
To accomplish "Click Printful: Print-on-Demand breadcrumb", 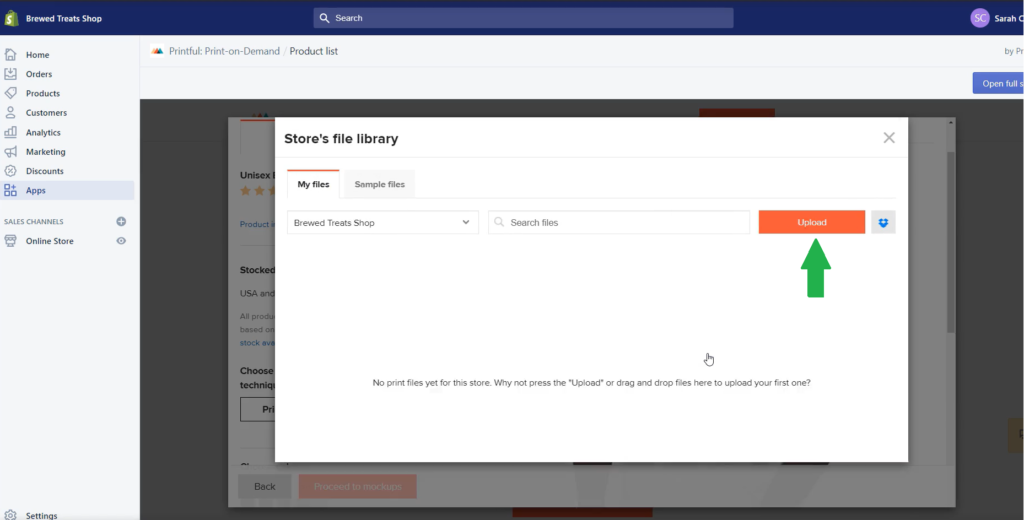I will (x=224, y=51).
